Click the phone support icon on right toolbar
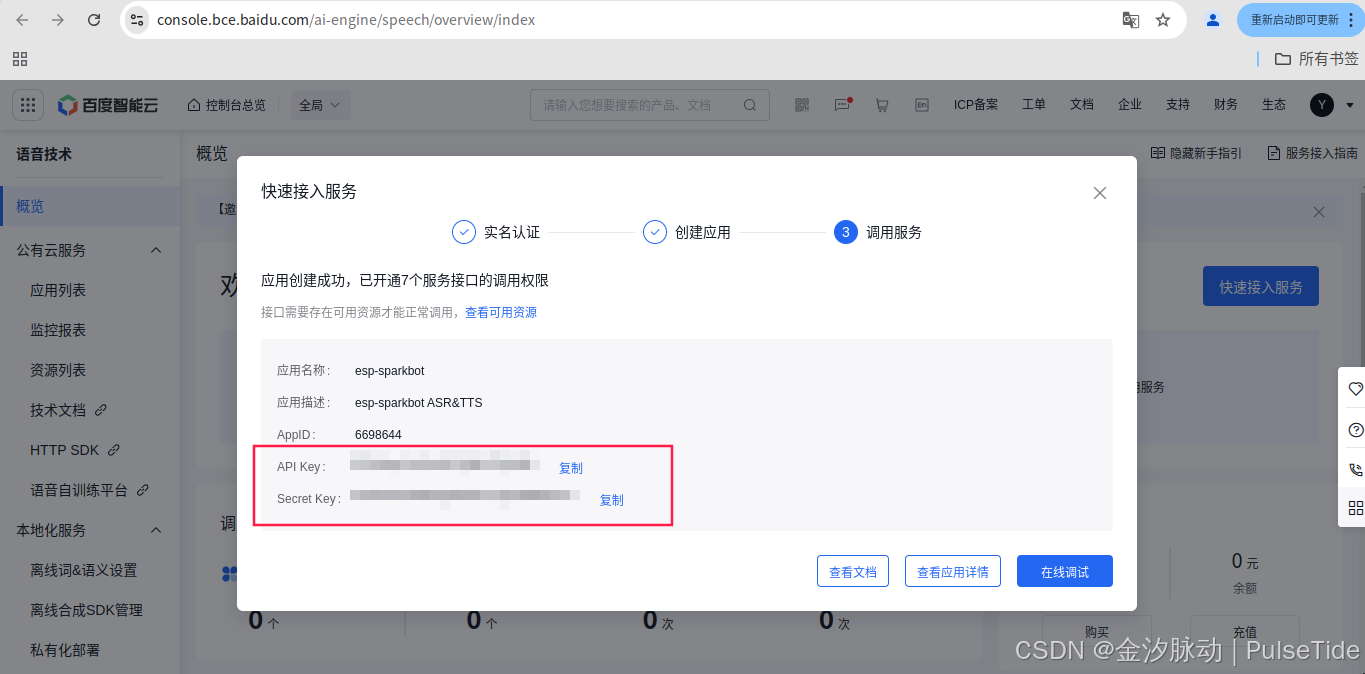Screen dimensions: 1365x674 click(1356, 469)
